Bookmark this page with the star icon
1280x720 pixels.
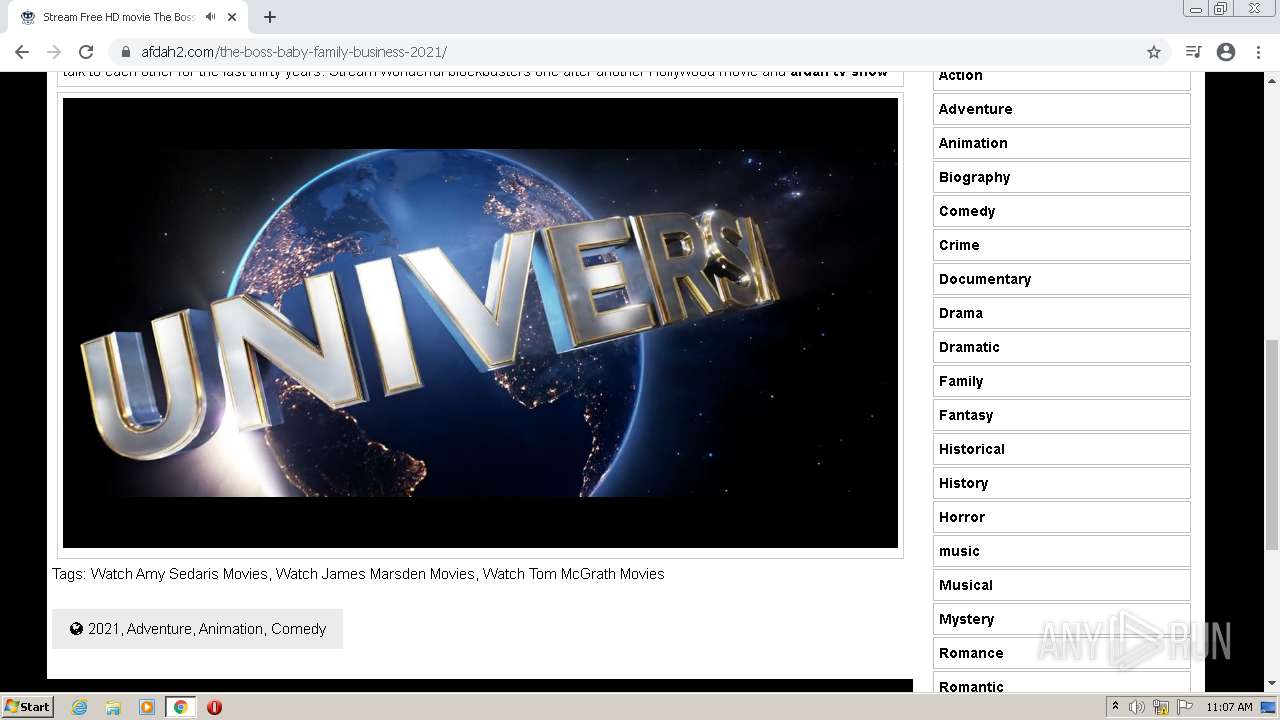(x=1154, y=52)
